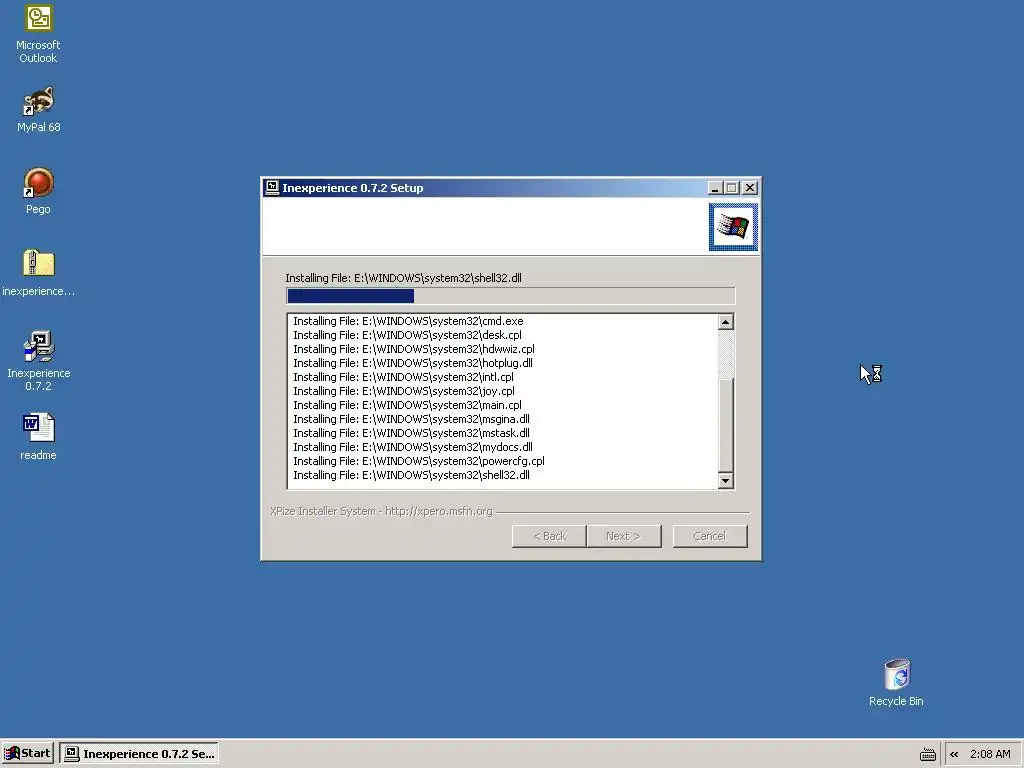Click the Windows flag logo in setup header
The height and width of the screenshot is (768, 1024).
click(x=733, y=227)
